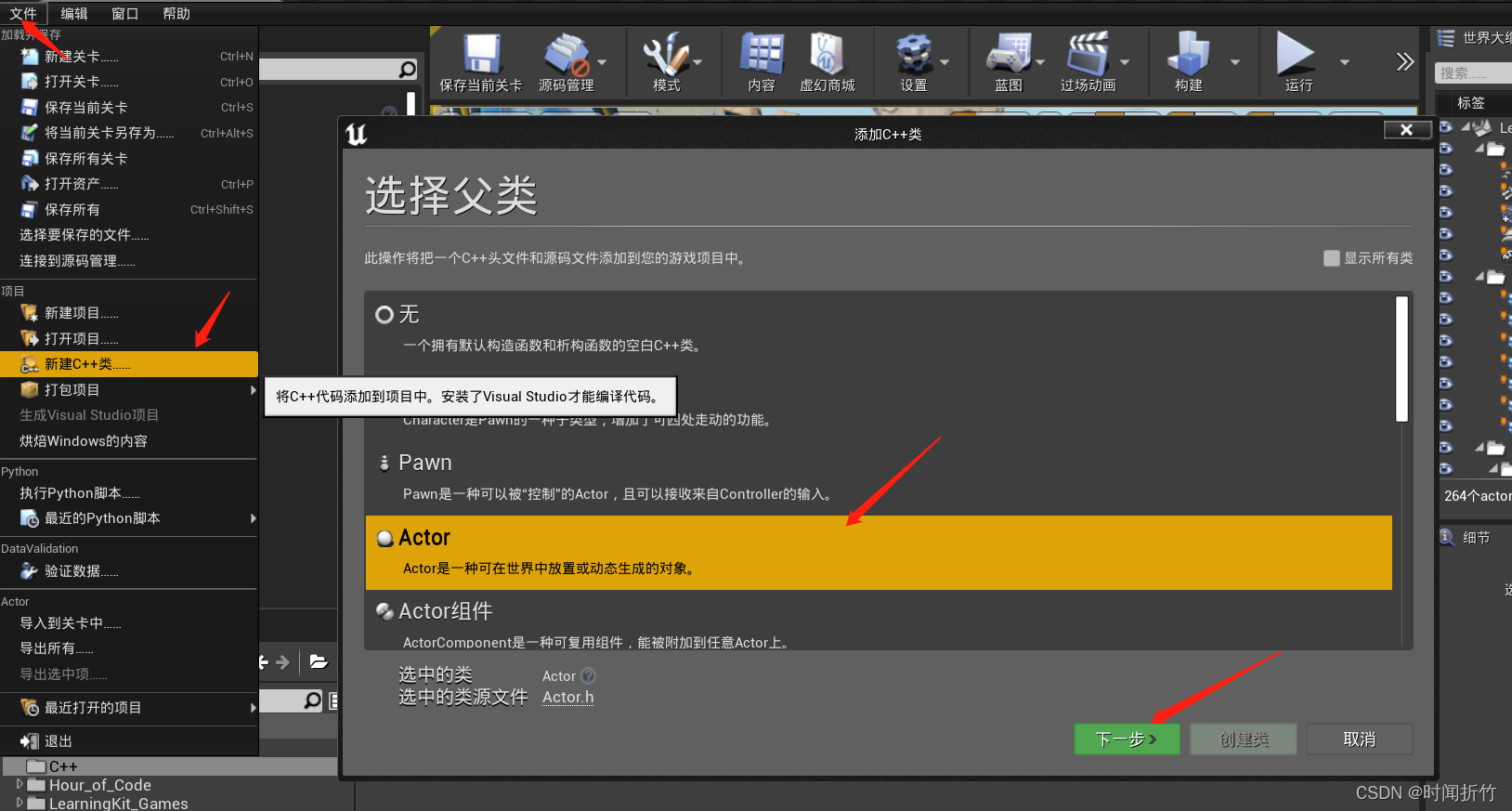1512x811 pixels.
Task: Select the Actor parent class
Action: [x=879, y=553]
